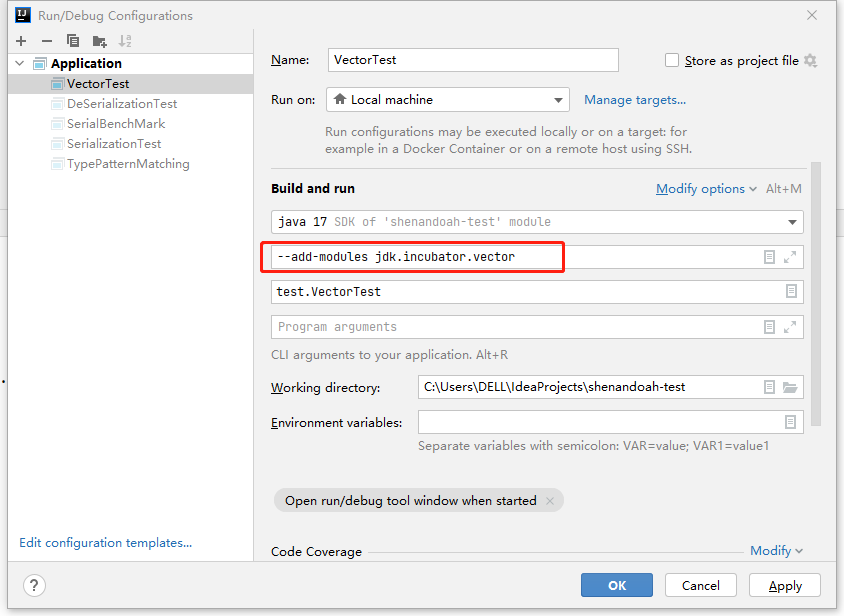Select DeSerializationTest configuration
844x616 pixels.
122,104
